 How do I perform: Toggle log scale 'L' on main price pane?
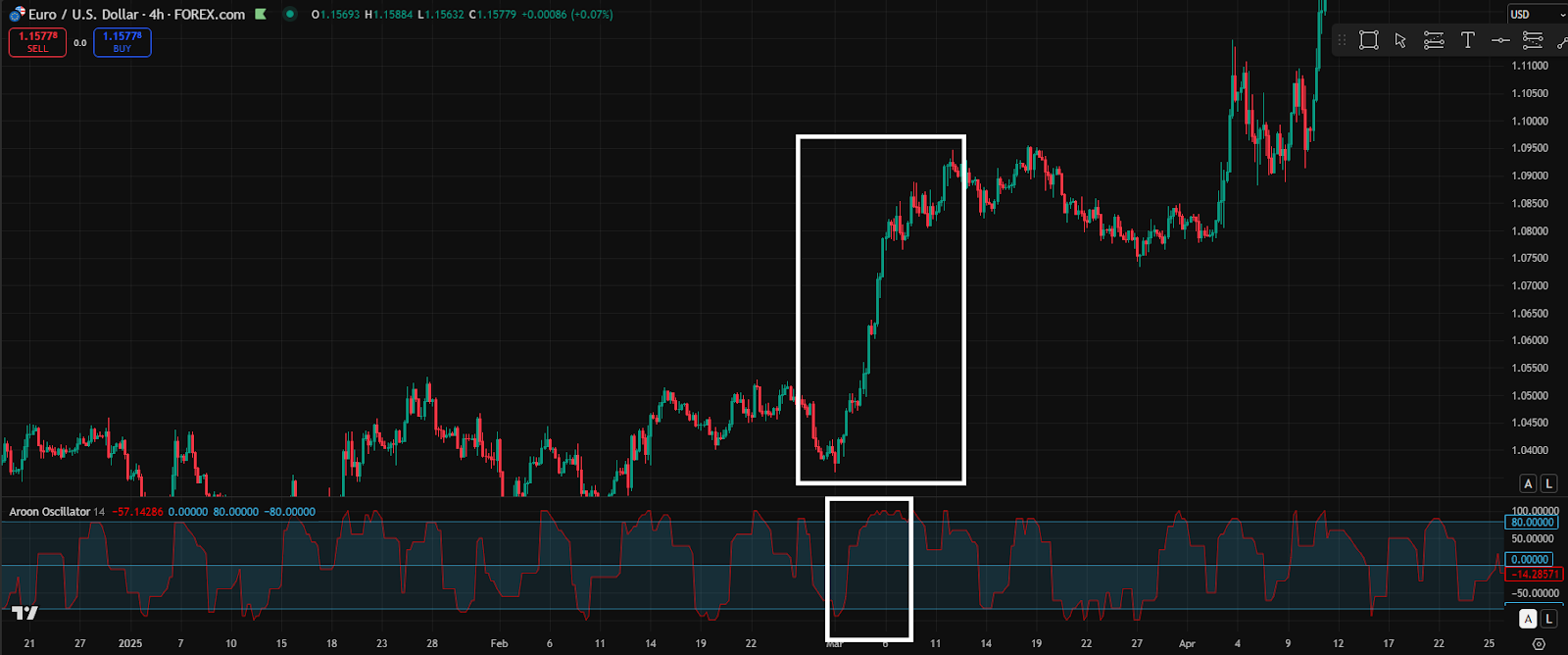[1548, 483]
